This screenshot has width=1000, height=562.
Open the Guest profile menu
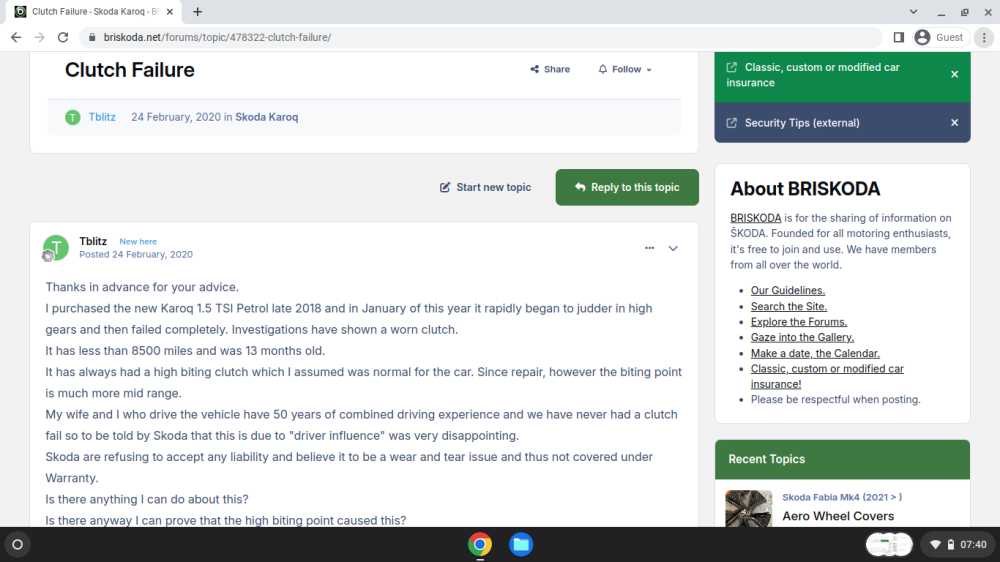[939, 38]
